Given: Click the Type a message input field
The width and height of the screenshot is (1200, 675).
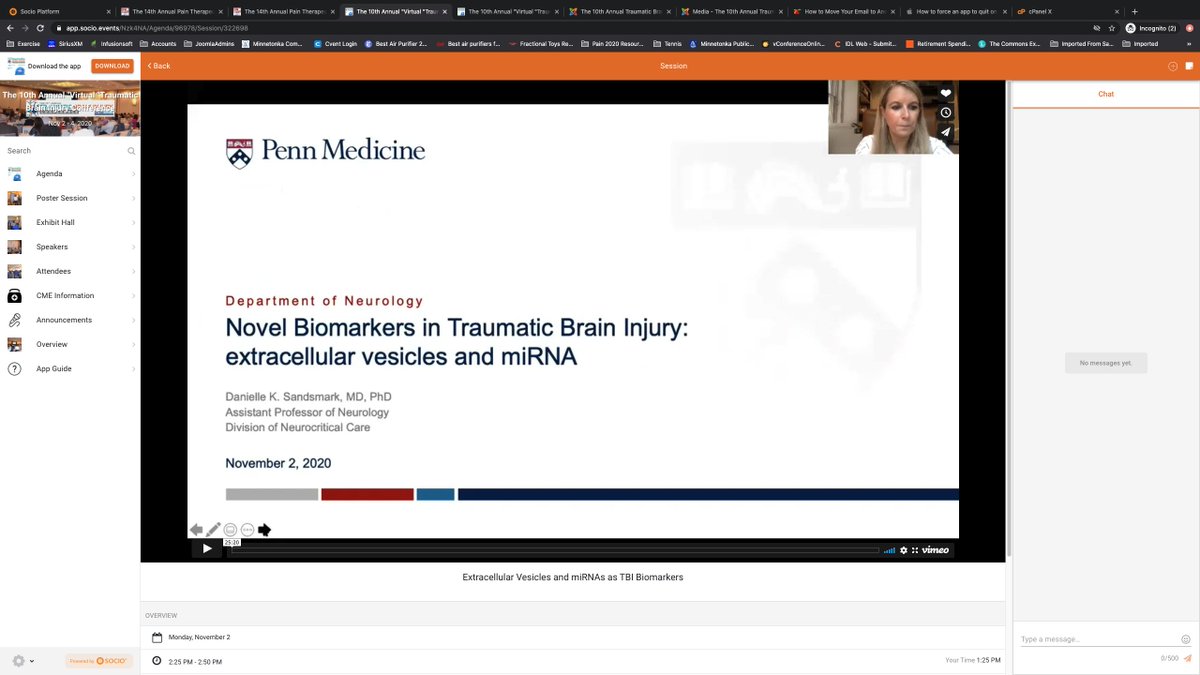Looking at the screenshot, I should click(x=1090, y=638).
